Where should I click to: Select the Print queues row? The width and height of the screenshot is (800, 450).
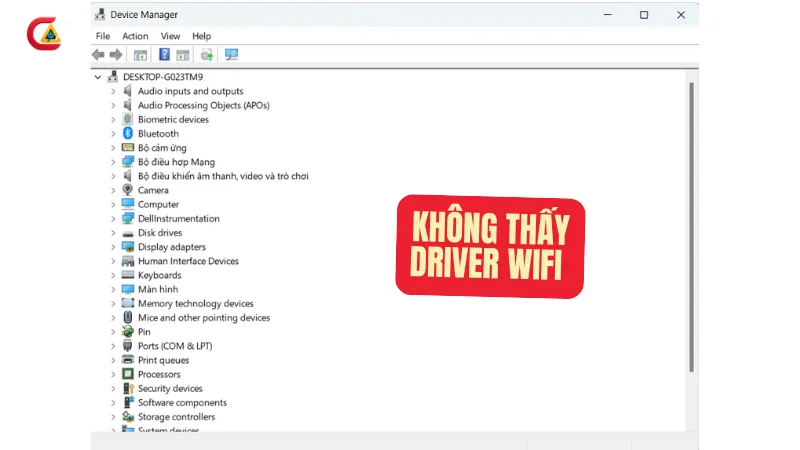[x=163, y=360]
